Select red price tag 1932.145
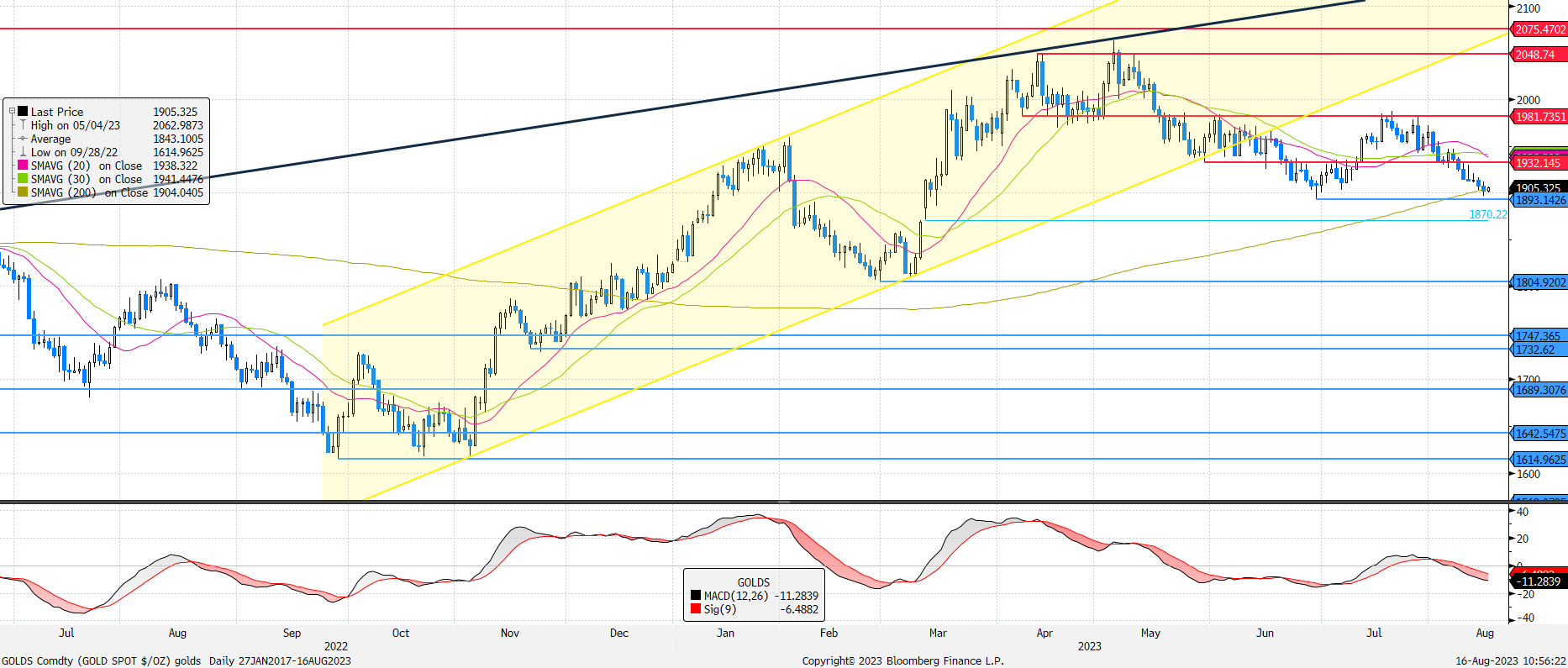Image resolution: width=1568 pixels, height=668 pixels. [x=1539, y=163]
